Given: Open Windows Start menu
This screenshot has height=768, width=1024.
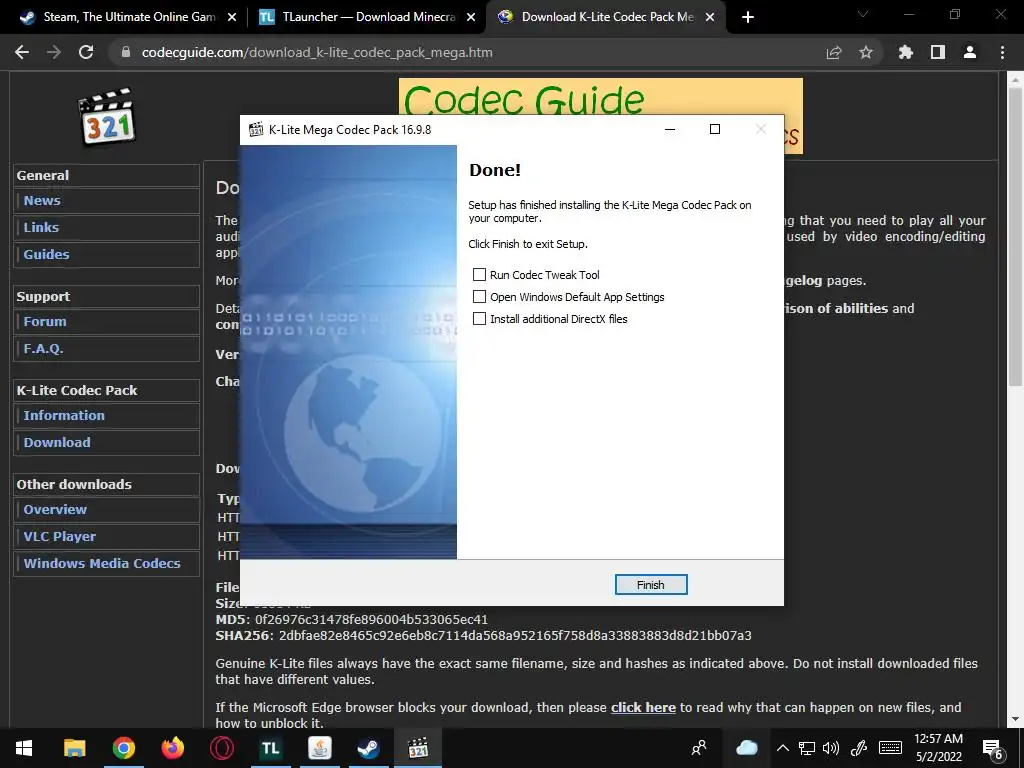Looking at the screenshot, I should (x=24, y=748).
